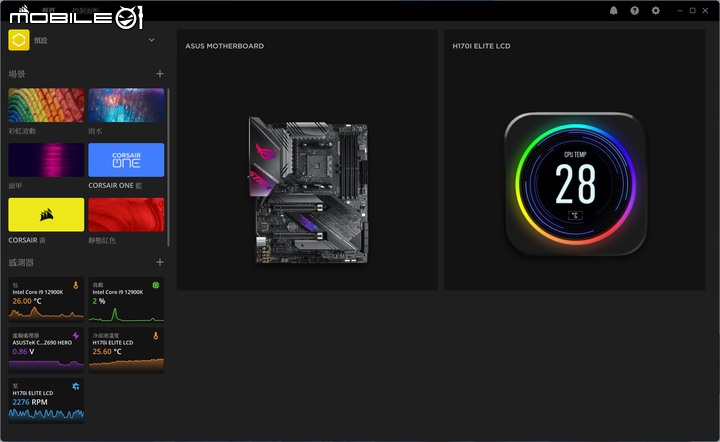Open the help question mark icon
The width and height of the screenshot is (720, 442).
click(x=635, y=11)
